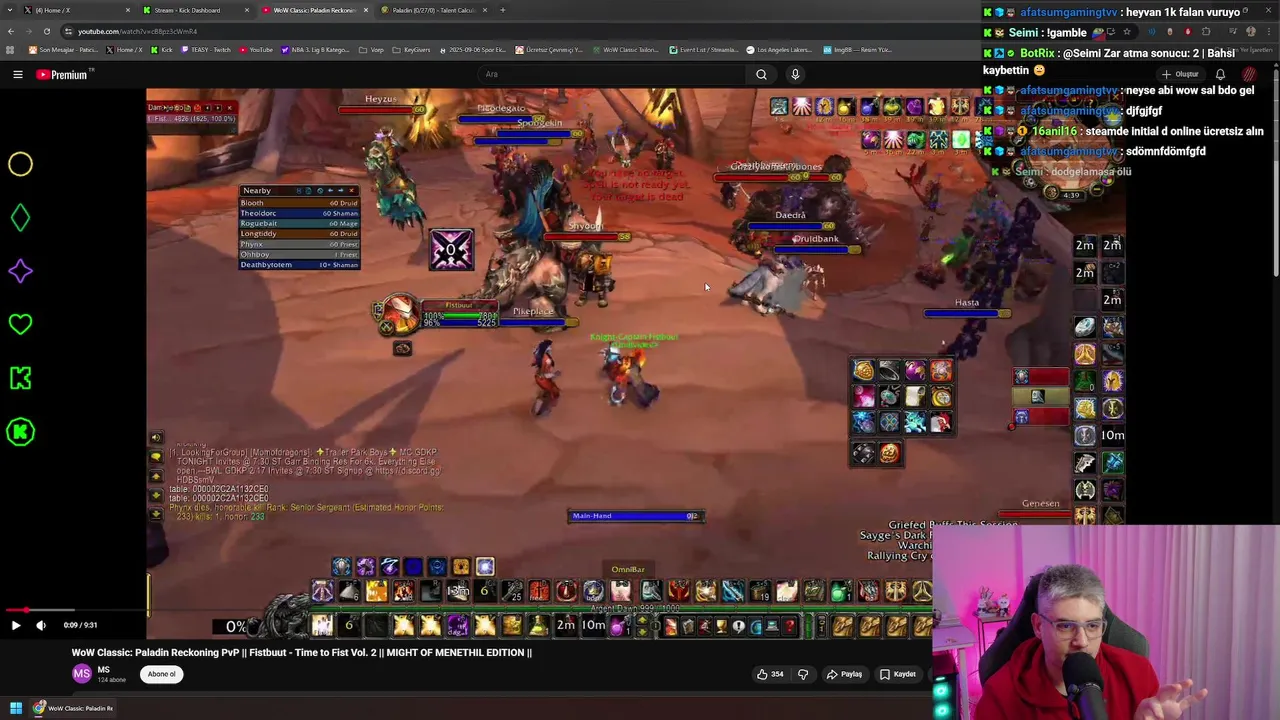
Task: Go forward in browser history
Action: coord(28,31)
